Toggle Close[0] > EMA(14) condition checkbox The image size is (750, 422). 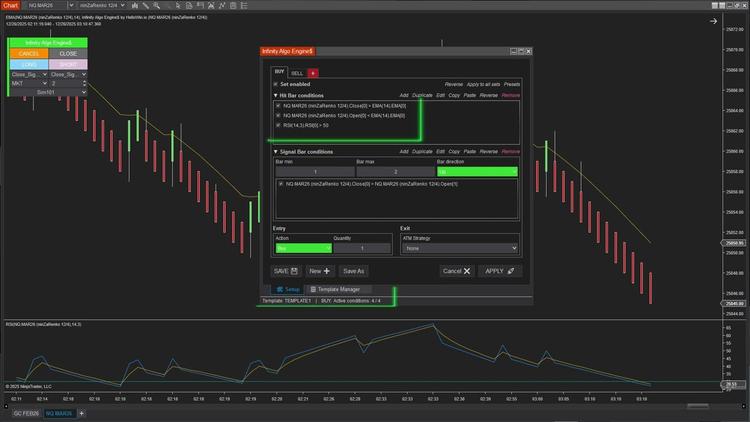[x=278, y=106]
